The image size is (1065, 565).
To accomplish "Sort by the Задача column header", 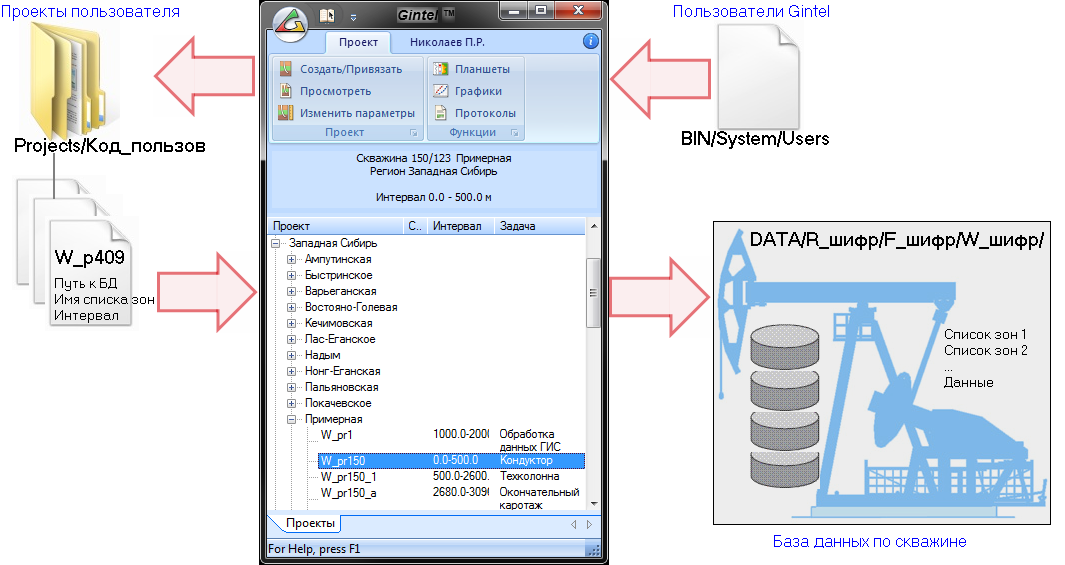I will [x=539, y=226].
